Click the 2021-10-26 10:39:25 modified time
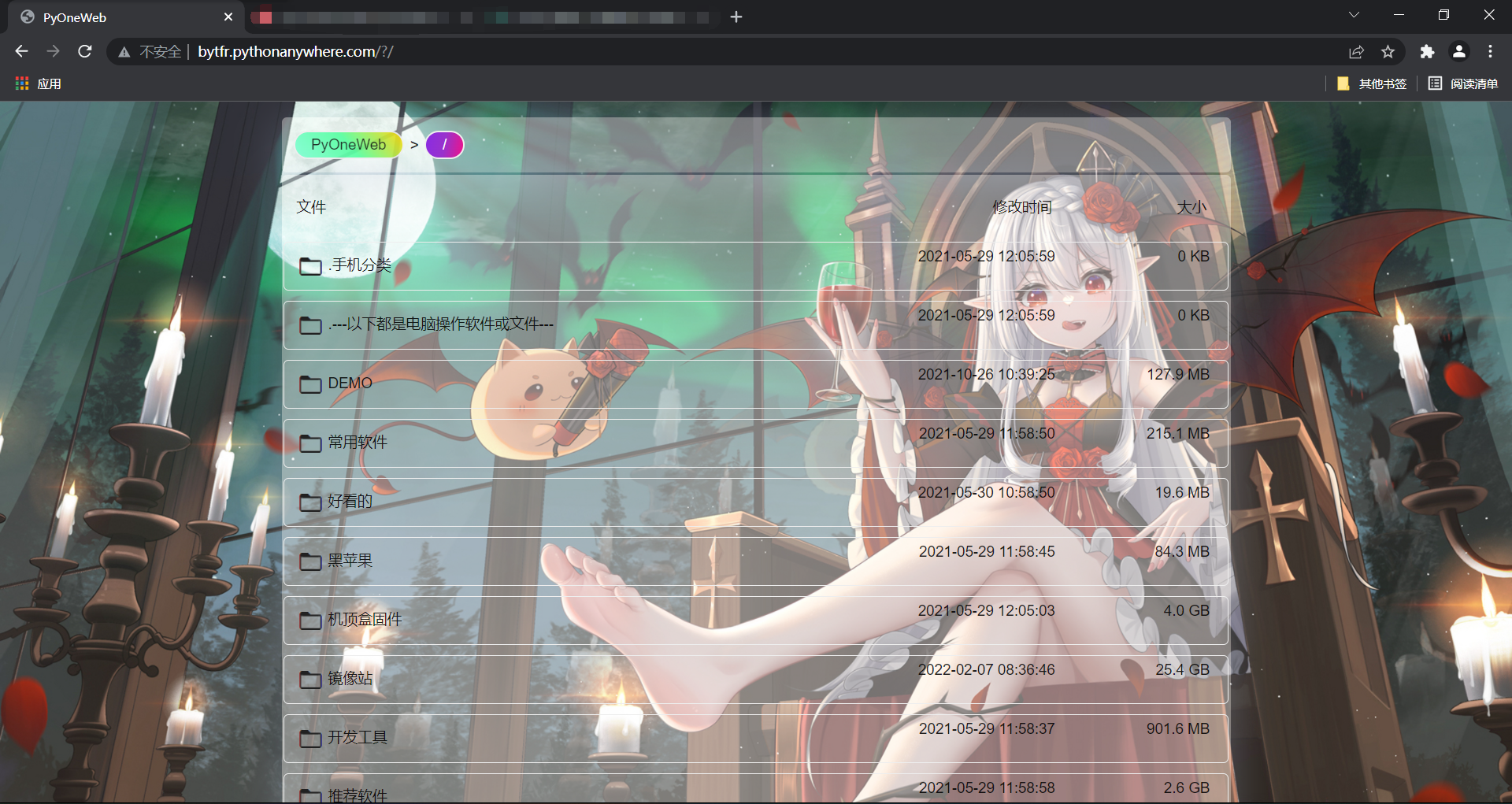This screenshot has height=804, width=1512. 987,375
